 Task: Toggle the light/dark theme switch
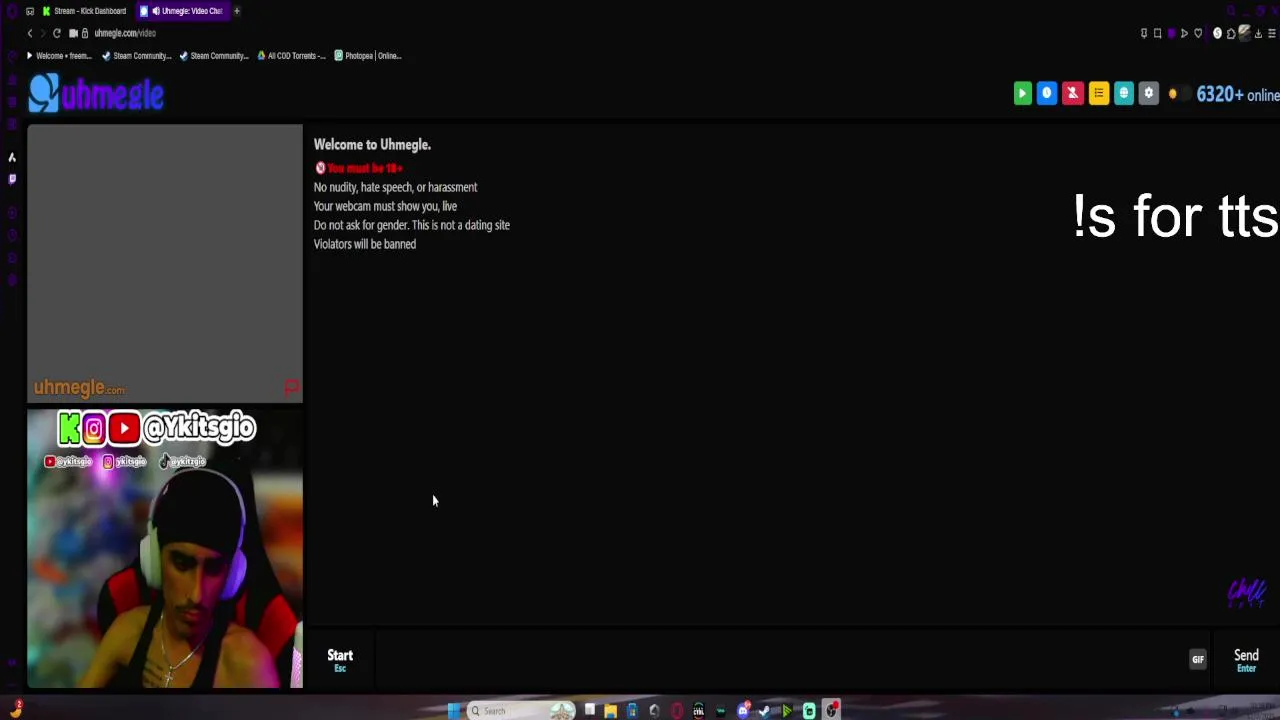(x=1178, y=94)
